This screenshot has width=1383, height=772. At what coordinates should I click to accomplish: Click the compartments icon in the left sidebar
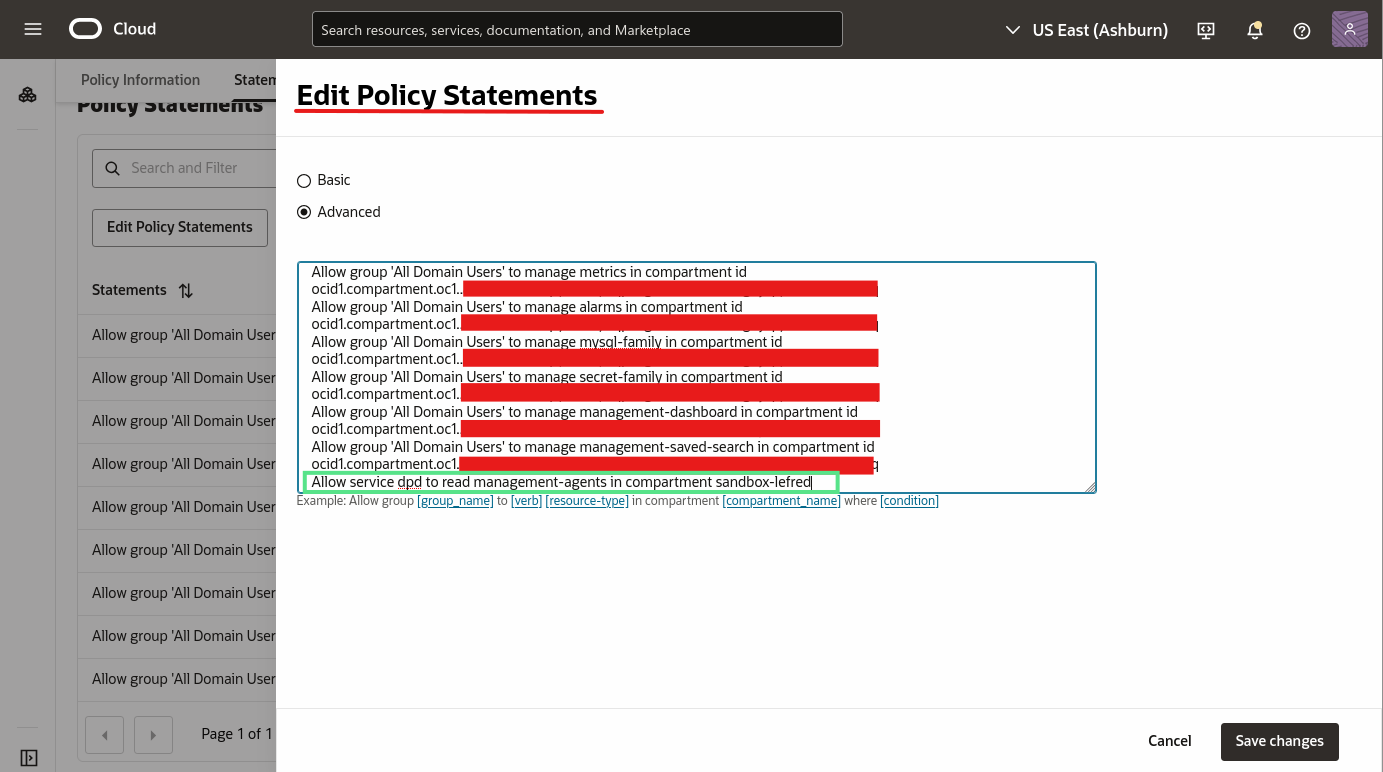point(28,95)
